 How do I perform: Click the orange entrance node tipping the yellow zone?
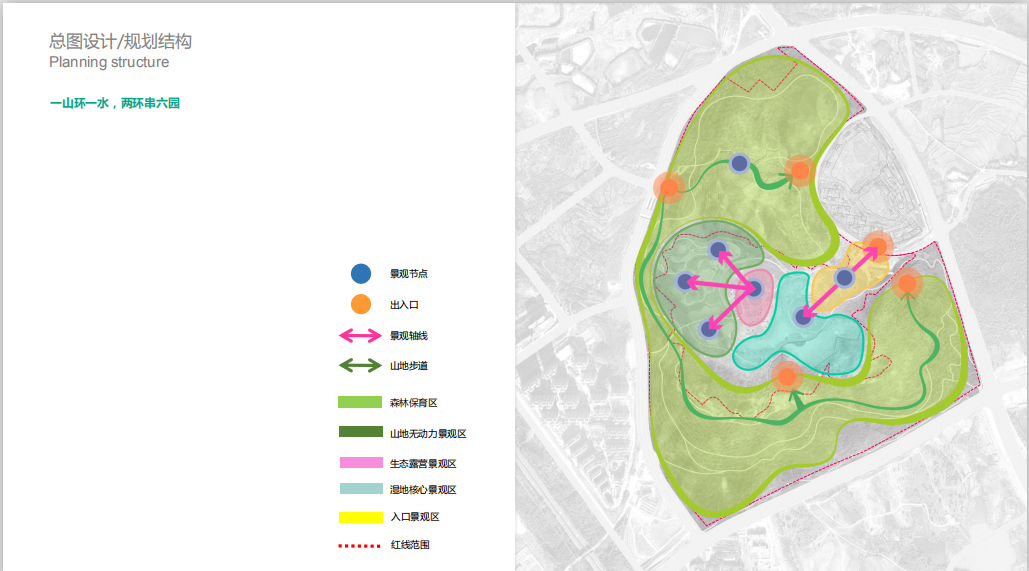877,247
